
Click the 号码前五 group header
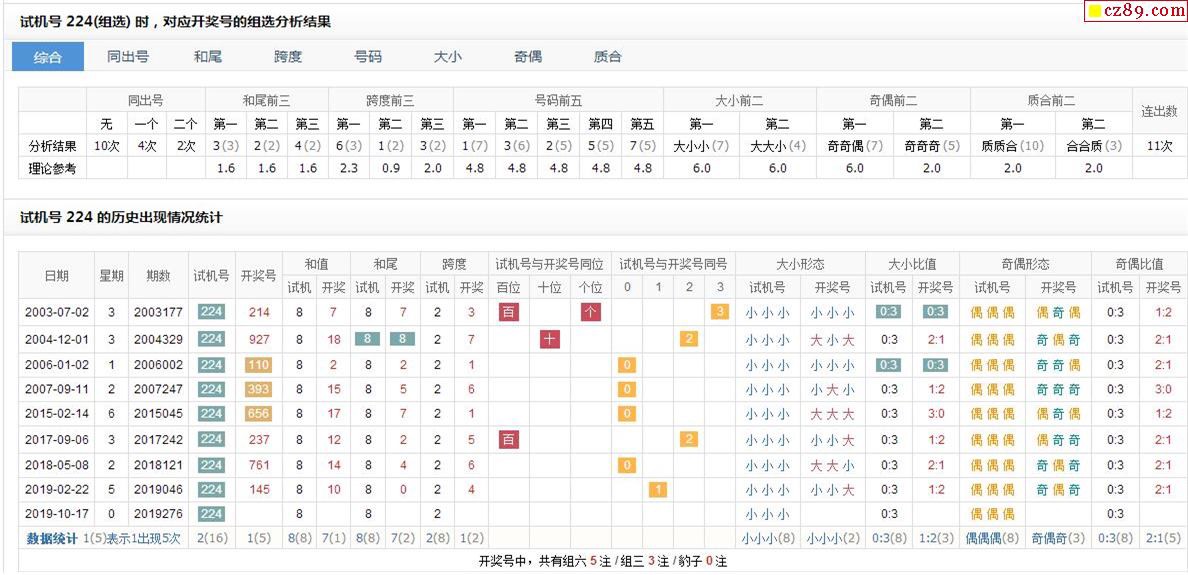[558, 100]
